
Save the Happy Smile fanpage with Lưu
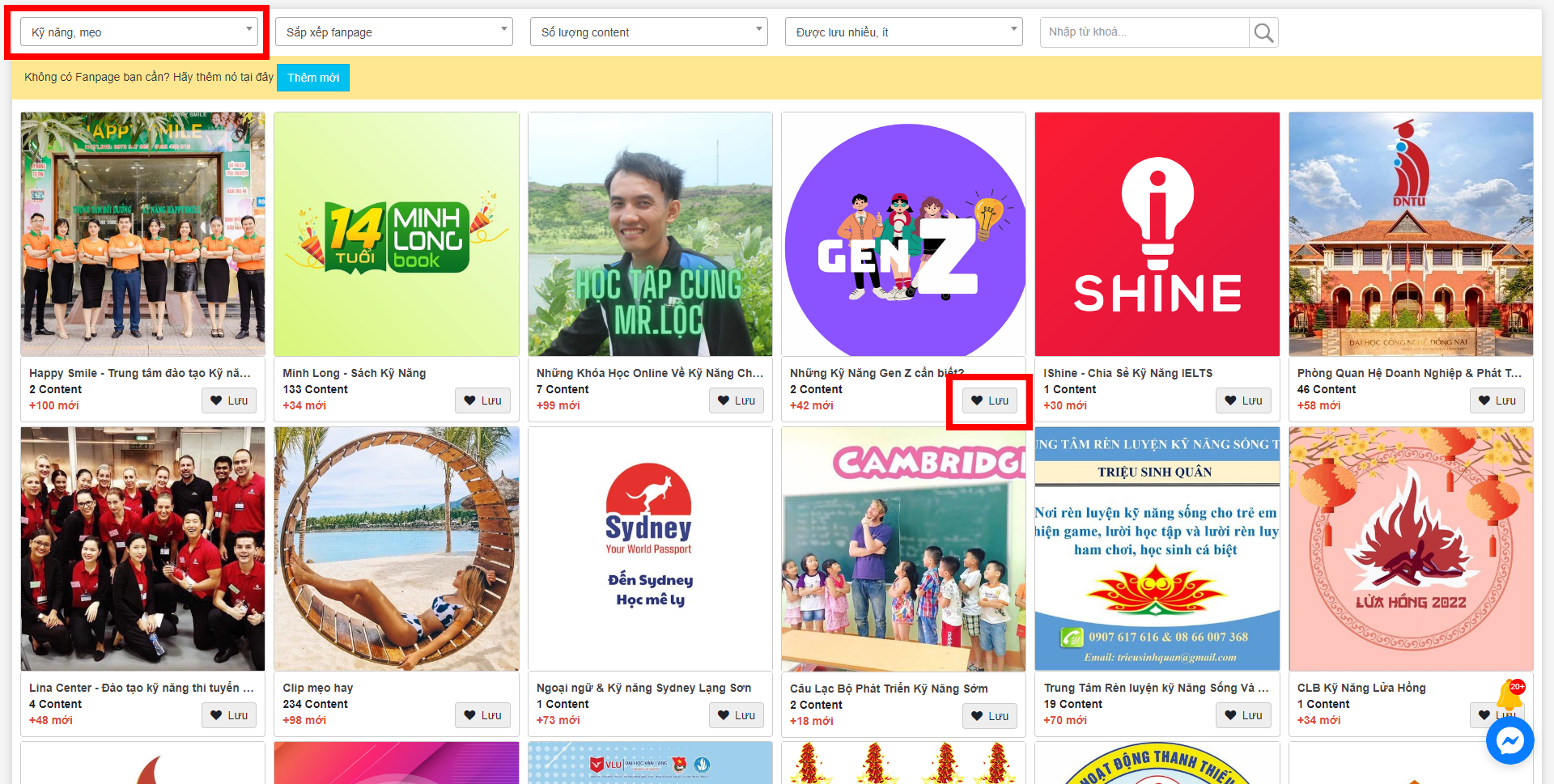(229, 400)
